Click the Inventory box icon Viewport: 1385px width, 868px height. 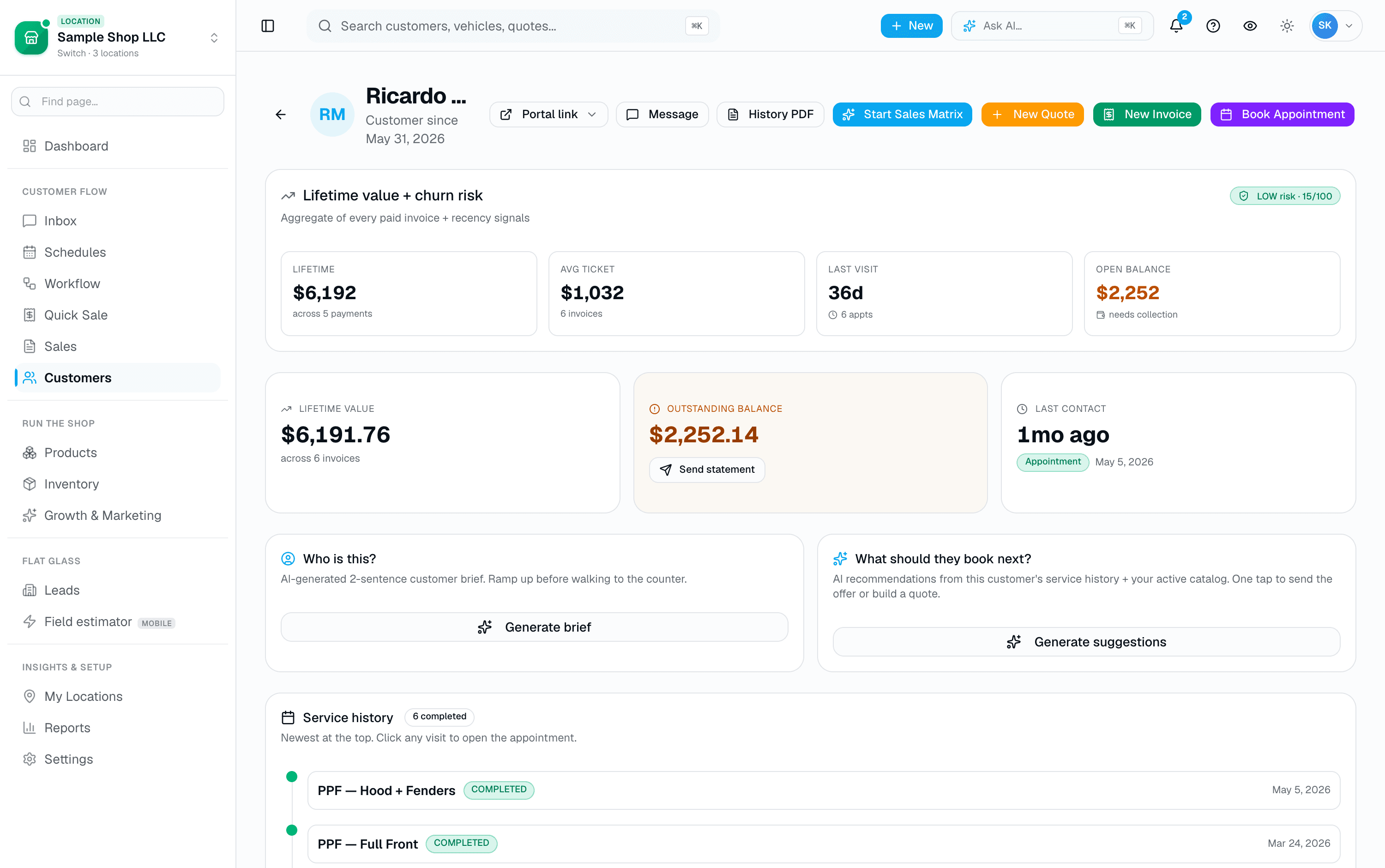(29, 484)
